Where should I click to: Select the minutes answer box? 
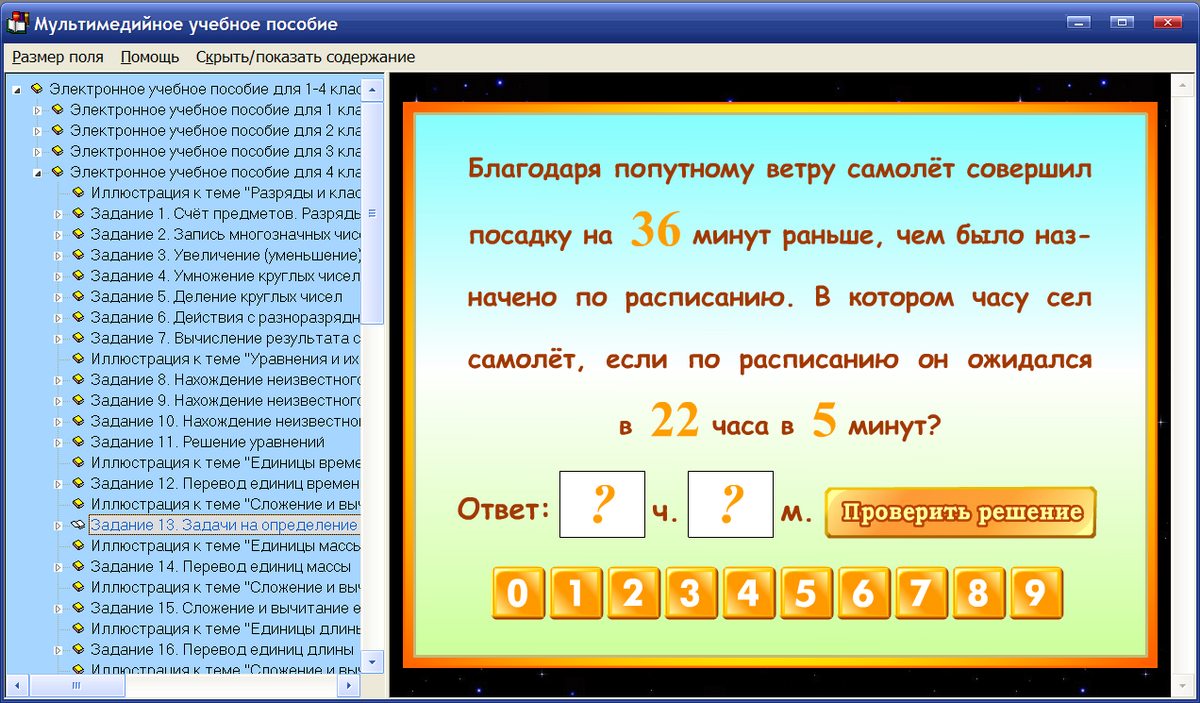pos(731,504)
